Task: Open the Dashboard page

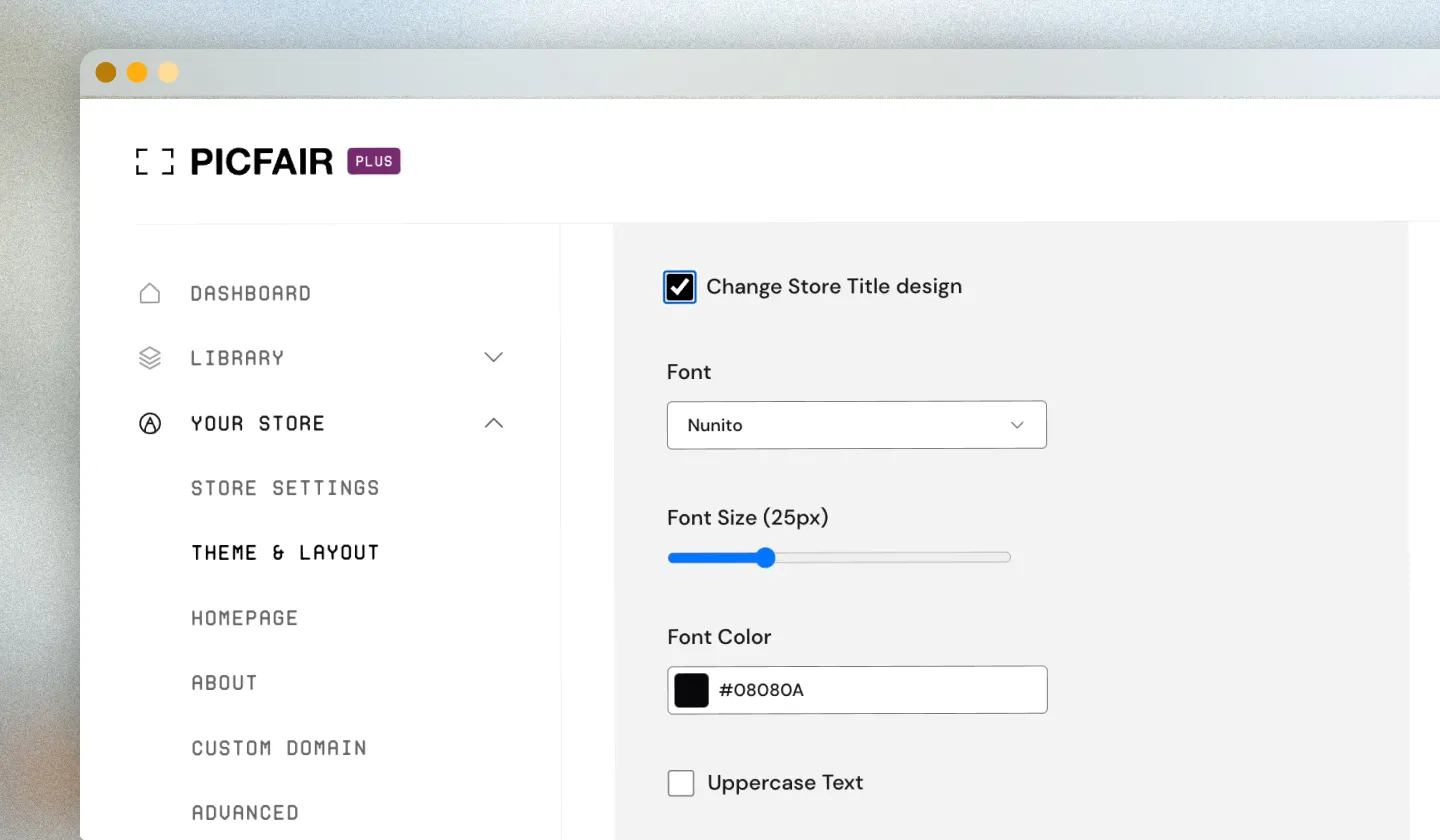Action: 251,293
